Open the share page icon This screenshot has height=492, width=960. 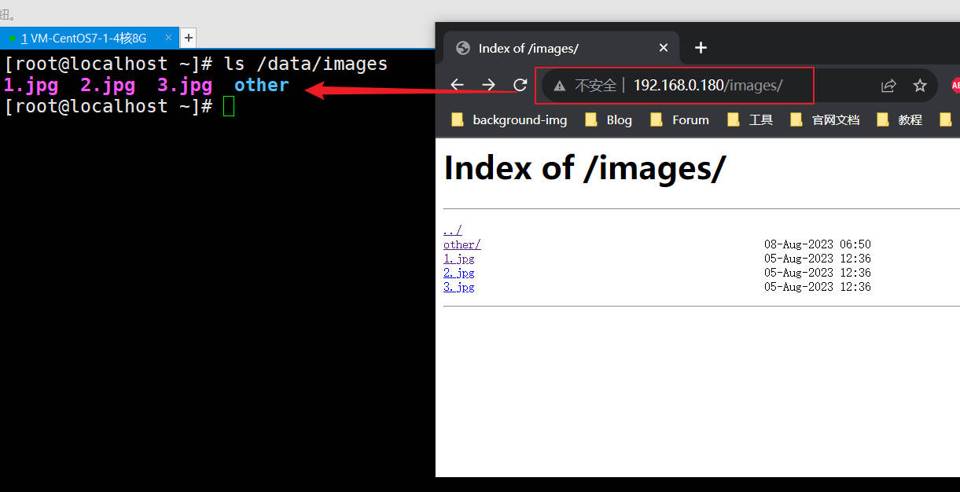pyautogui.click(x=888, y=86)
